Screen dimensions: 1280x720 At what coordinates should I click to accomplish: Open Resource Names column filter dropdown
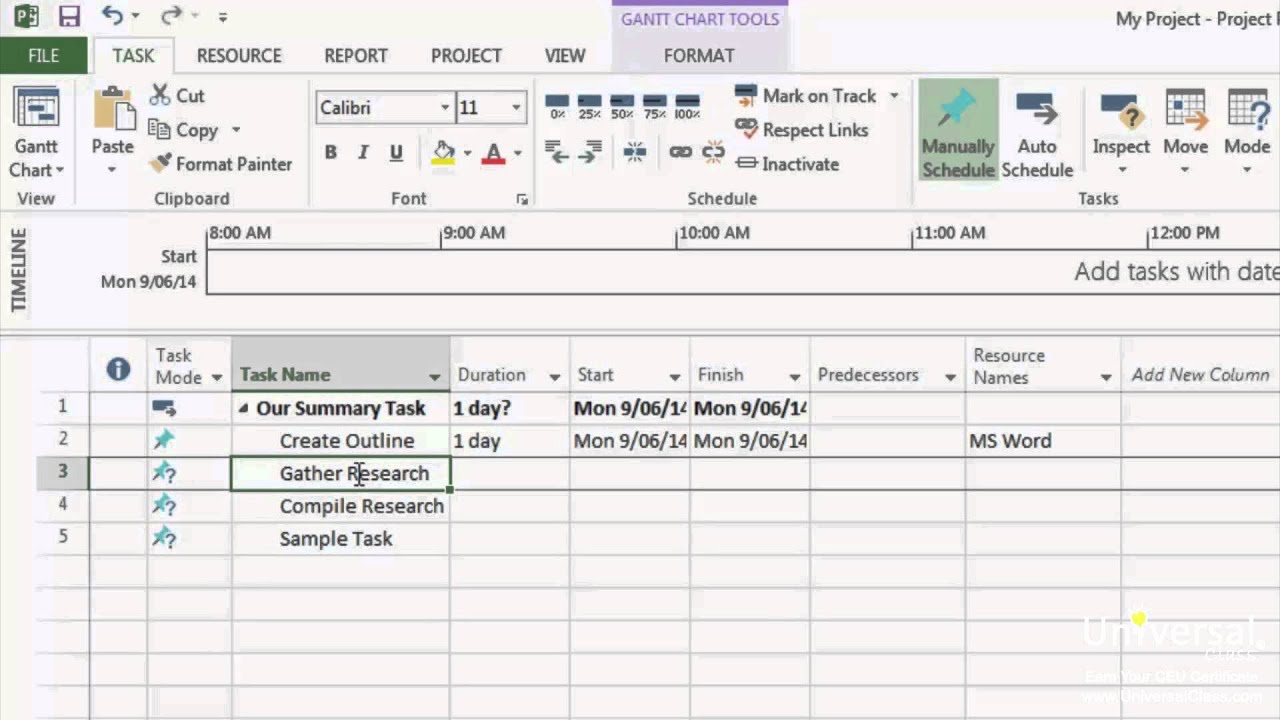click(1106, 377)
